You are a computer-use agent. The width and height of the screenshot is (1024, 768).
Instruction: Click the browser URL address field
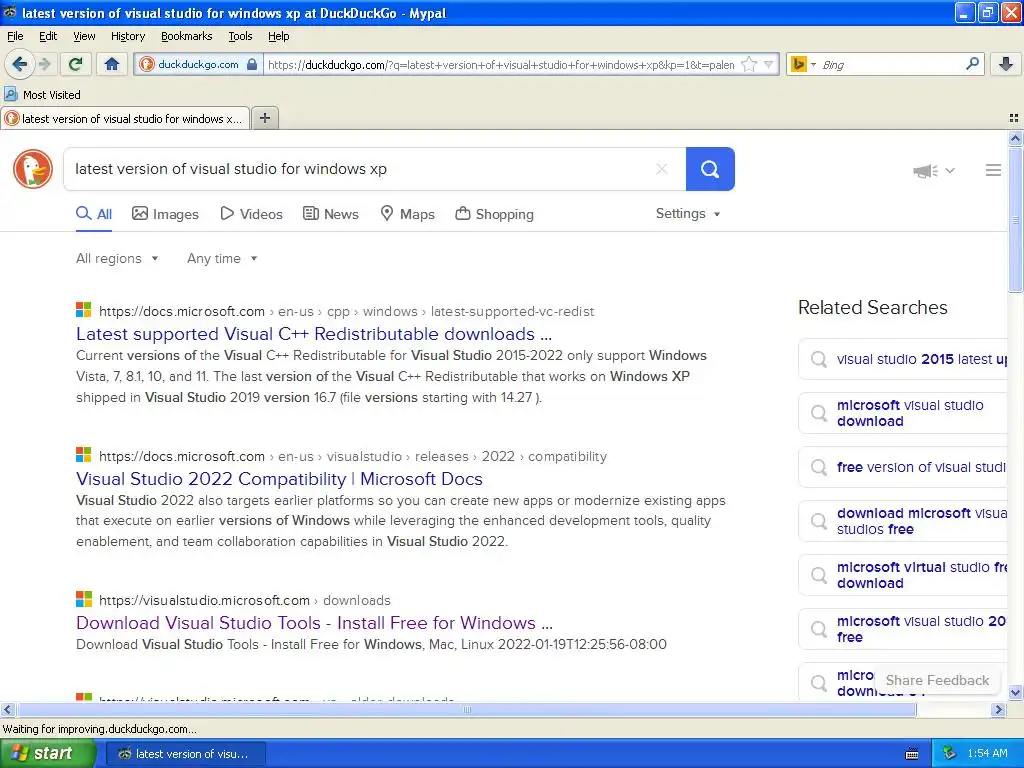[501, 65]
